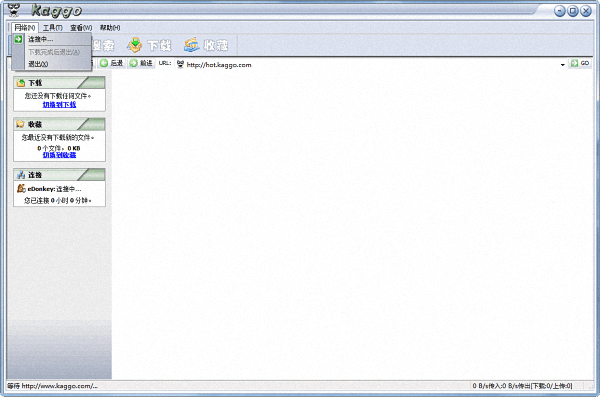Click the green download arrow toolbar icon
The image size is (600, 397).
[x=135, y=45]
